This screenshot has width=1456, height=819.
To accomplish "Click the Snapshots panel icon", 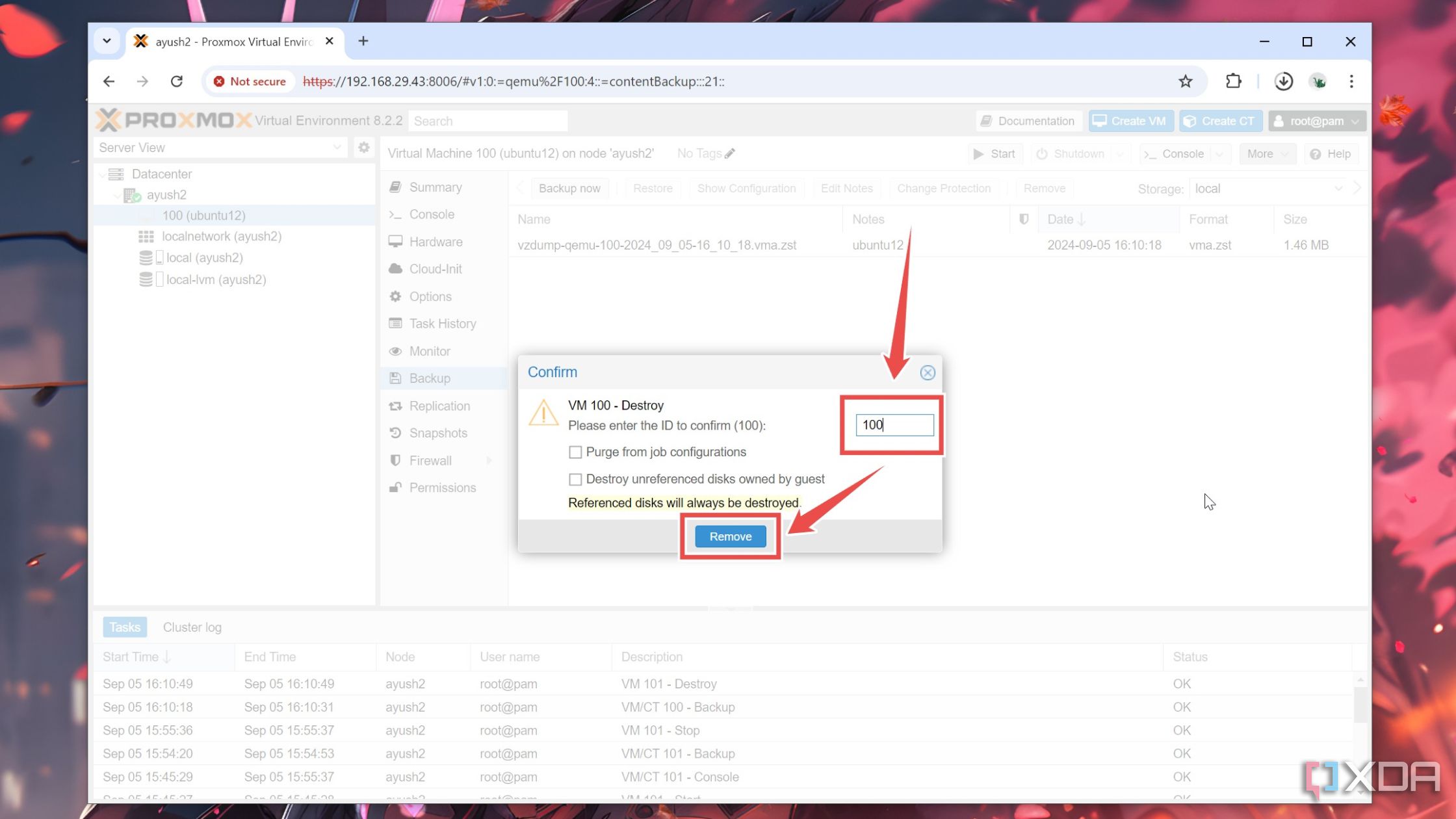I will click(x=397, y=432).
